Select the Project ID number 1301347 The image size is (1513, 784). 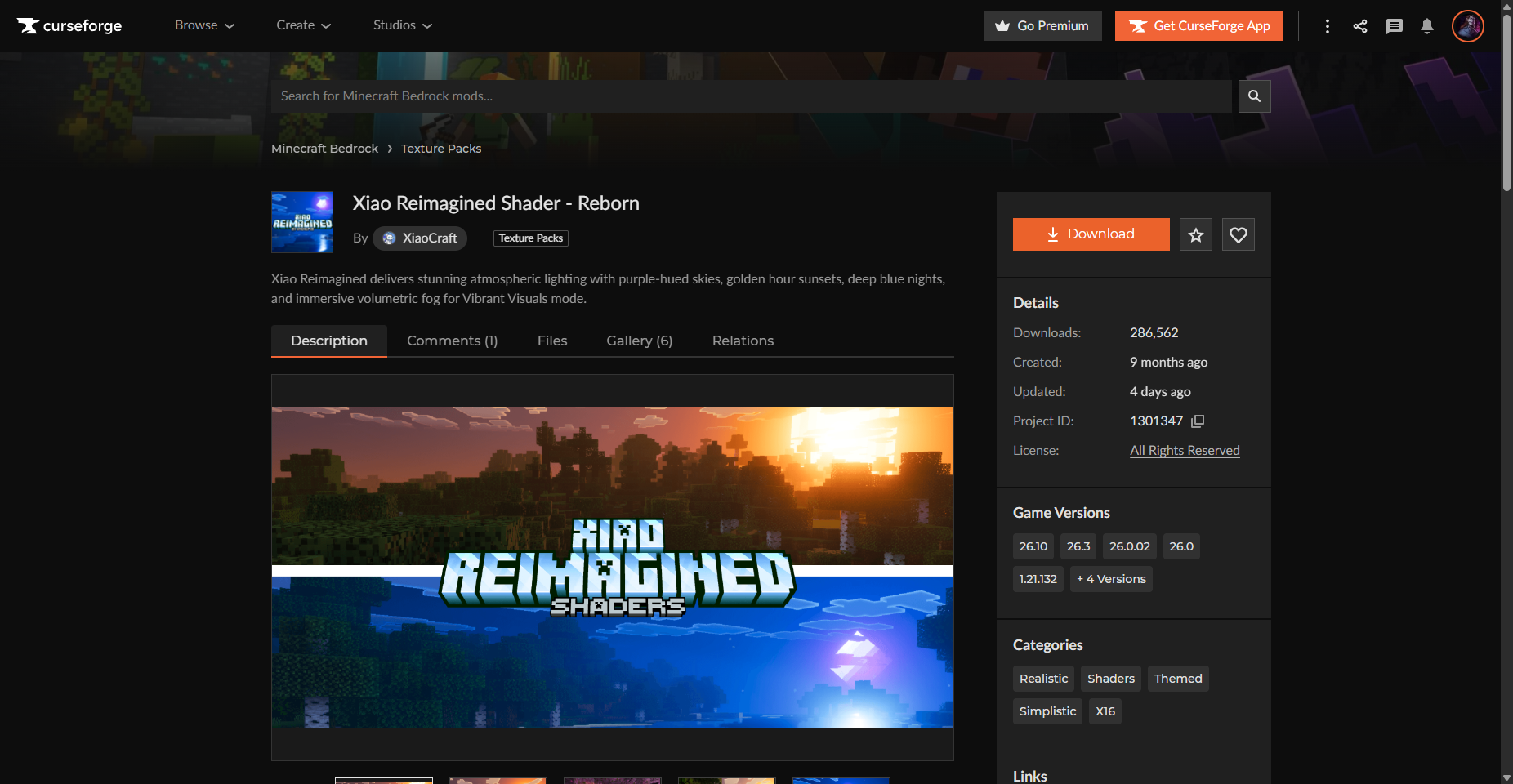pyautogui.click(x=1157, y=421)
